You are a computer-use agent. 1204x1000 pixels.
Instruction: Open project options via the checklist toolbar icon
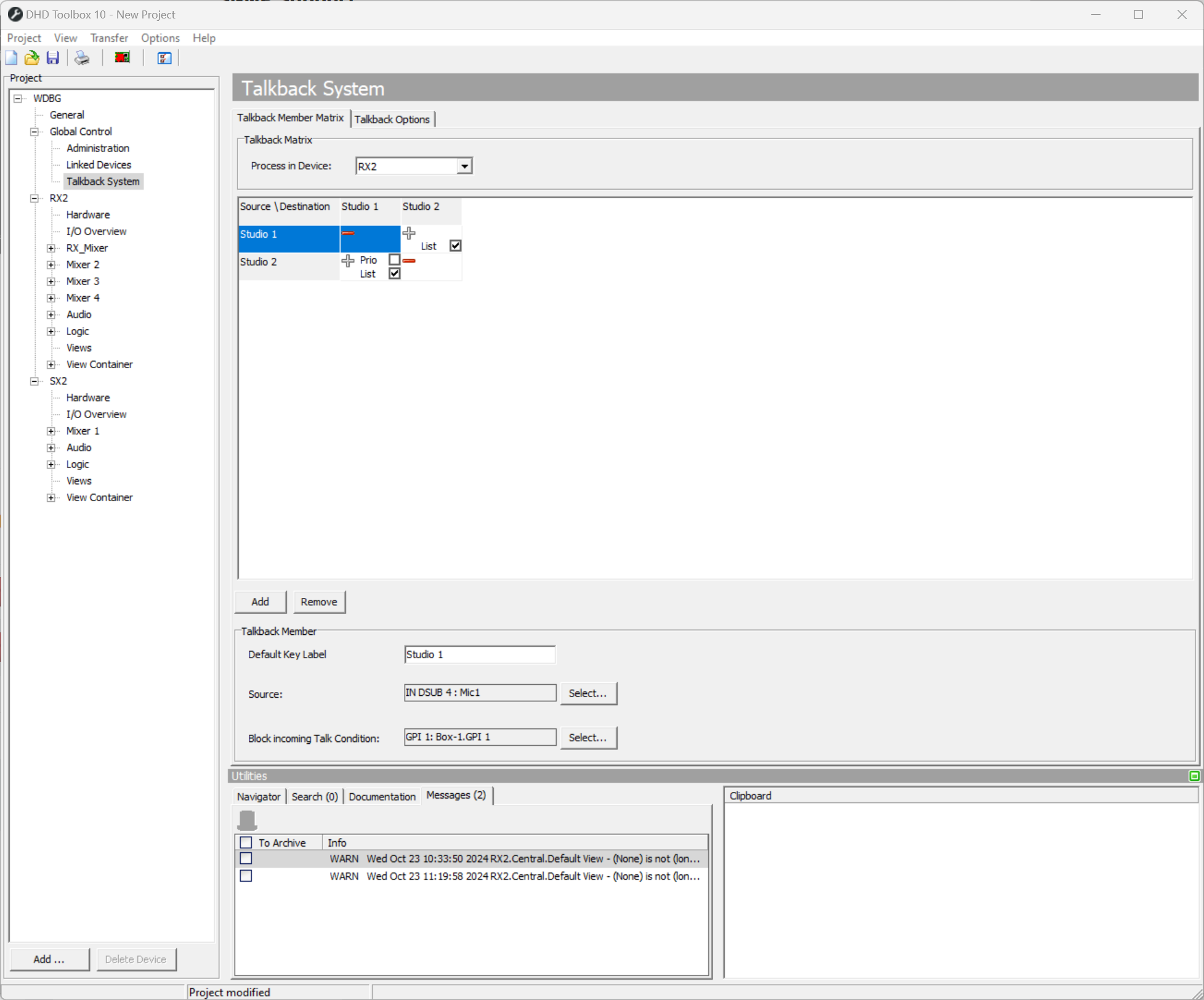pos(163,57)
